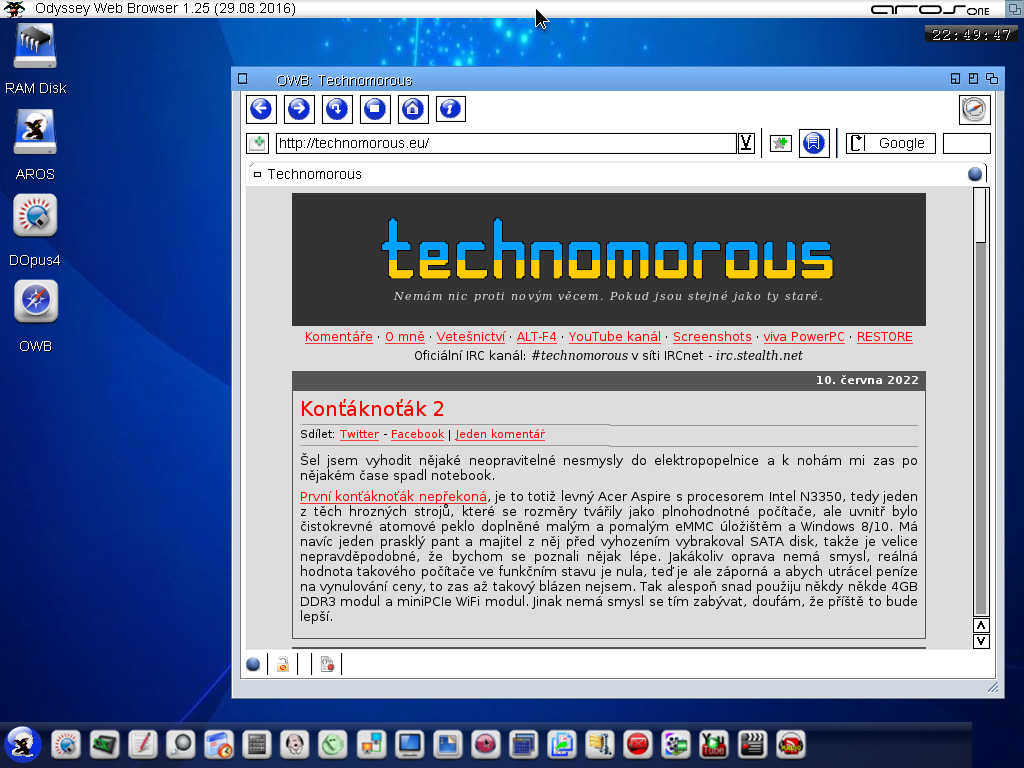Click the Twitter share link
The width and height of the screenshot is (1024, 768).
359,434
